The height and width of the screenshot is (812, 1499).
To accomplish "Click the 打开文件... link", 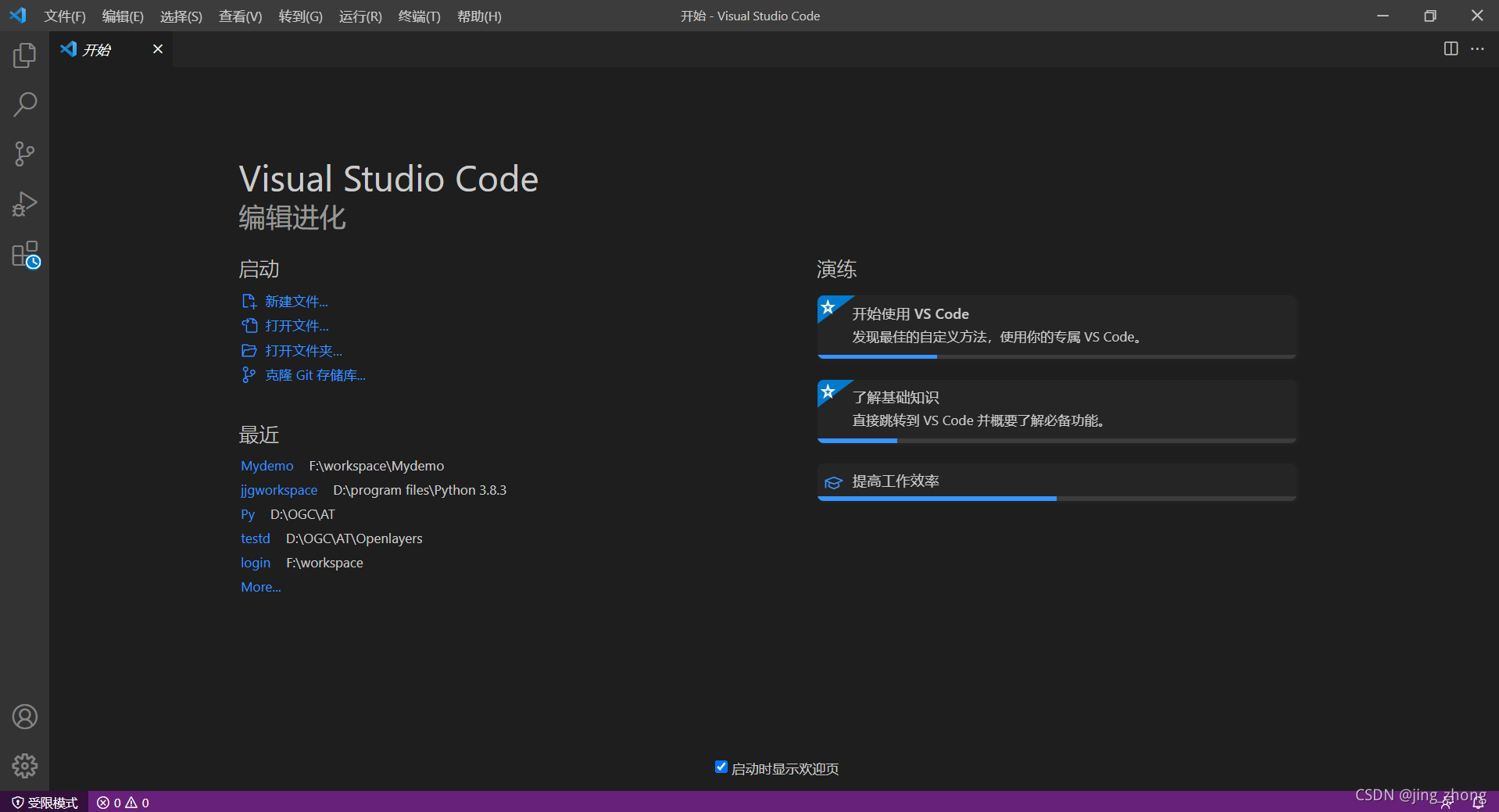I will point(285,326).
